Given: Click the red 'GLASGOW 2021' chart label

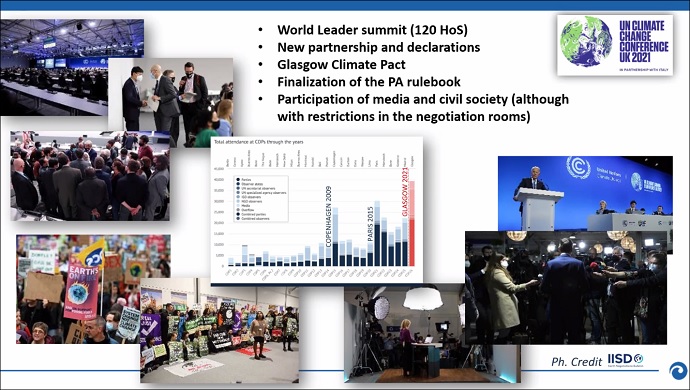Looking at the screenshot, I should click(x=405, y=192).
